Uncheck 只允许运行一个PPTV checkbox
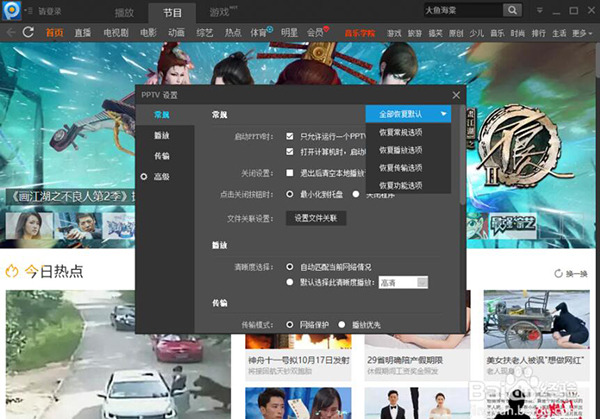This screenshot has width=600, height=419. tap(290, 136)
